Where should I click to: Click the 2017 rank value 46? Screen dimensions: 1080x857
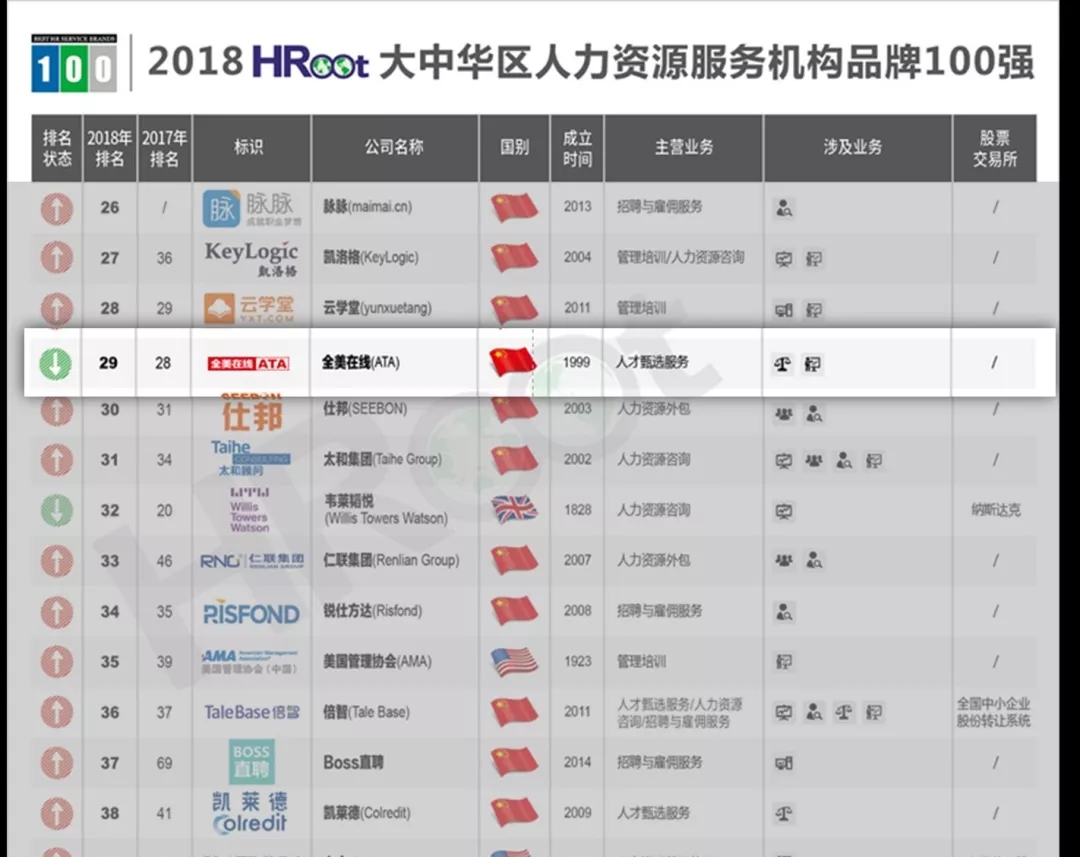pyautogui.click(x=164, y=561)
